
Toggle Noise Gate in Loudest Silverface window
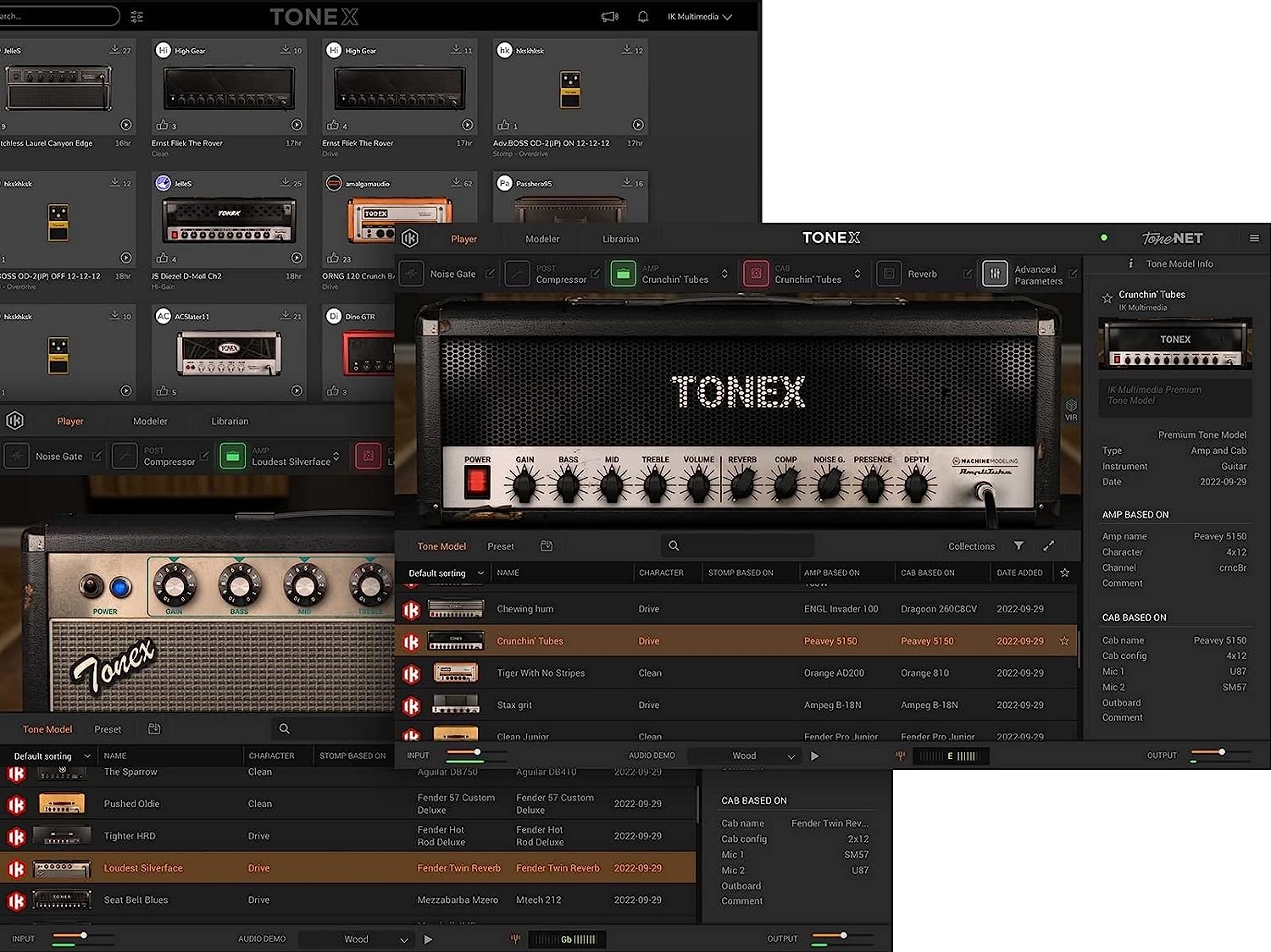click(17, 456)
